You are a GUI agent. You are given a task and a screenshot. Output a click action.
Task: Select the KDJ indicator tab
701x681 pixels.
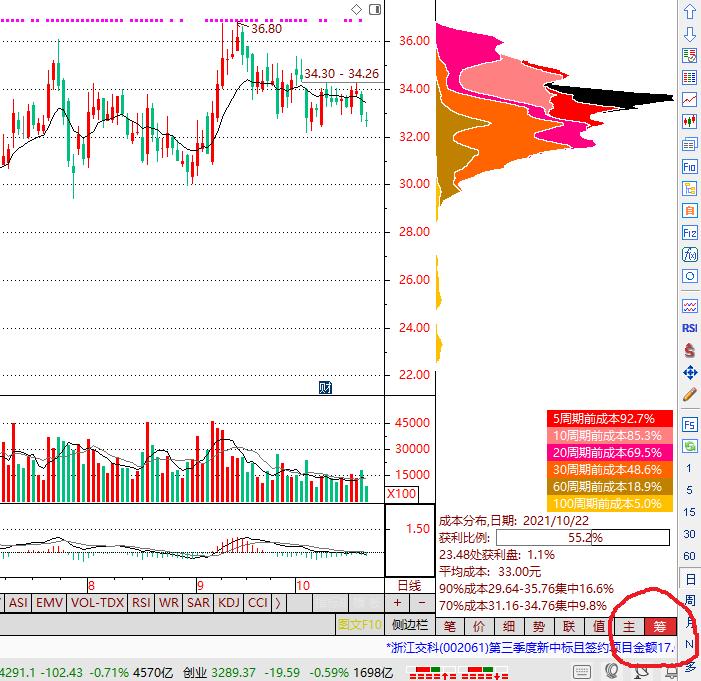(228, 603)
